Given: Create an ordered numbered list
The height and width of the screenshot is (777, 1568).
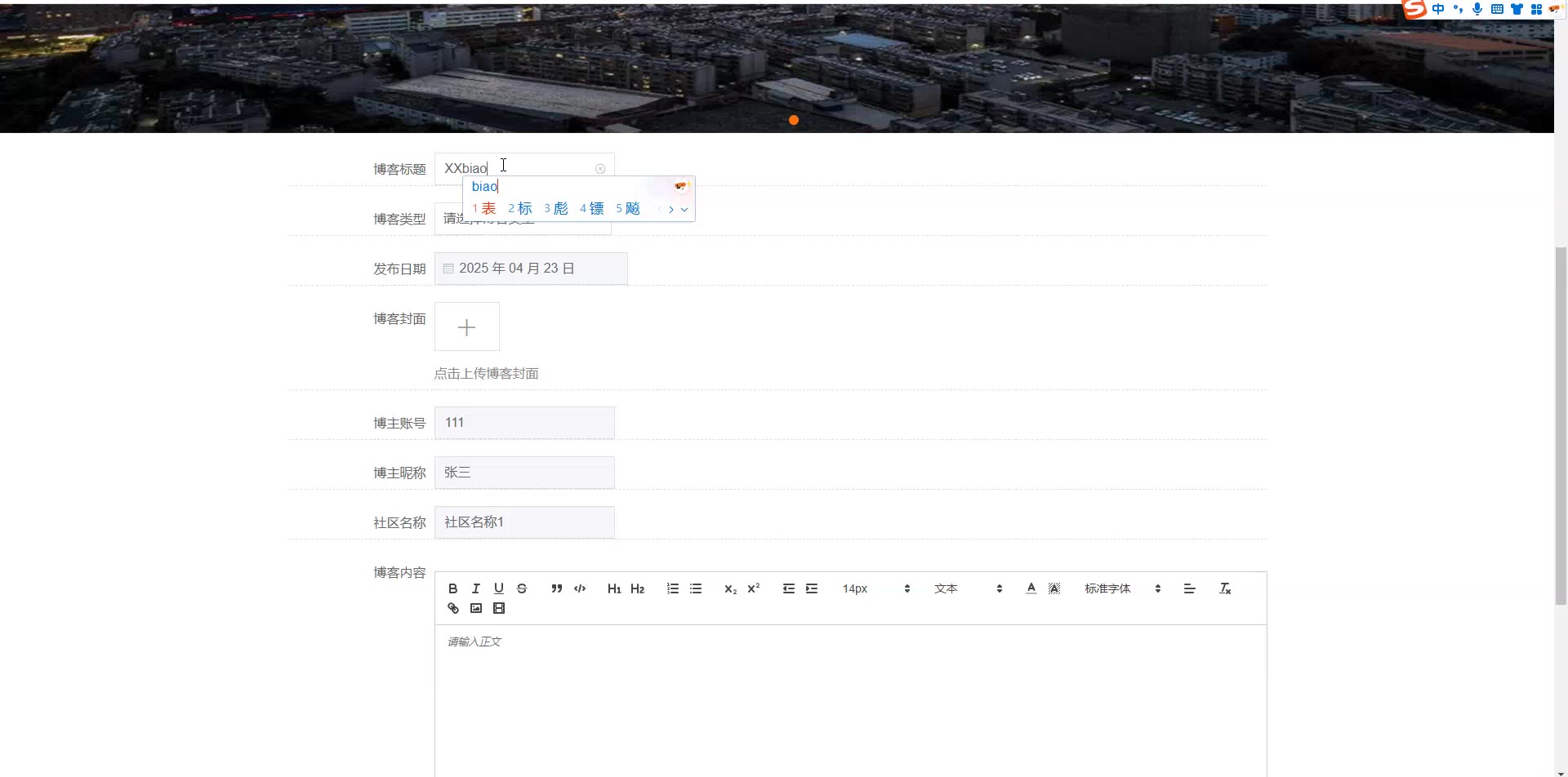Looking at the screenshot, I should click(672, 588).
